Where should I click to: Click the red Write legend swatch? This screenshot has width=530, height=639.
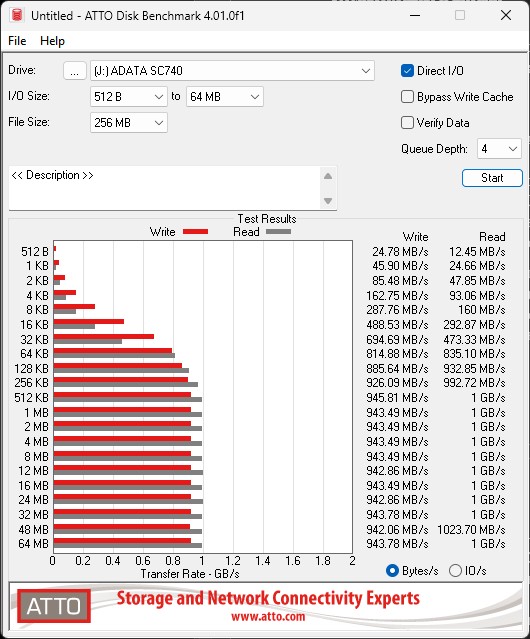pyautogui.click(x=196, y=231)
